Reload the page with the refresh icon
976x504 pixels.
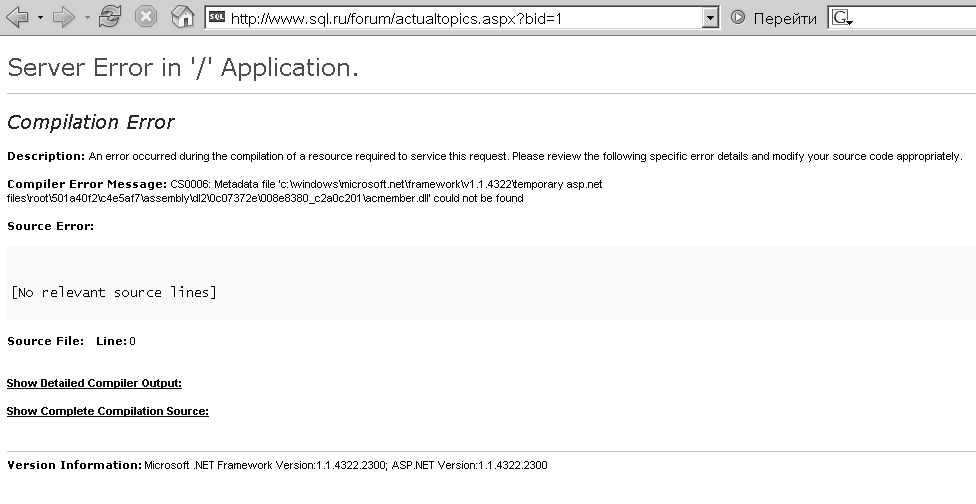click(x=110, y=18)
